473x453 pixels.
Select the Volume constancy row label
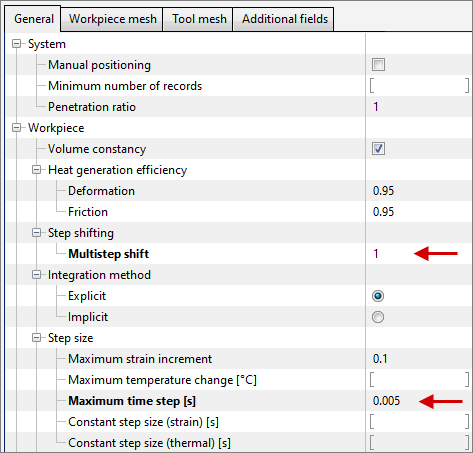tap(97, 149)
